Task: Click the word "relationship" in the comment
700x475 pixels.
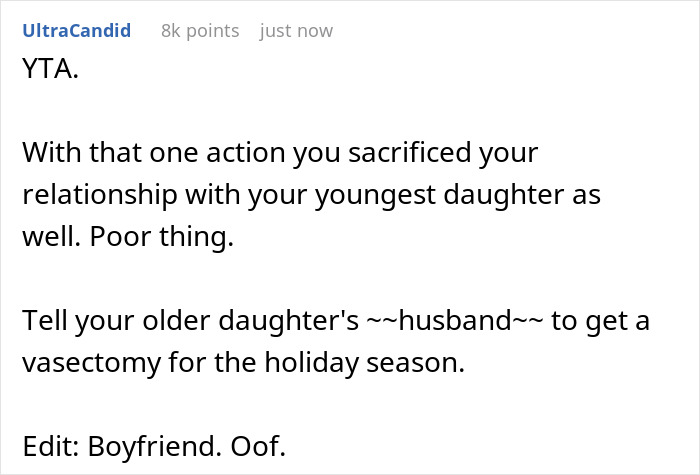Action: pyautogui.click(x=100, y=195)
